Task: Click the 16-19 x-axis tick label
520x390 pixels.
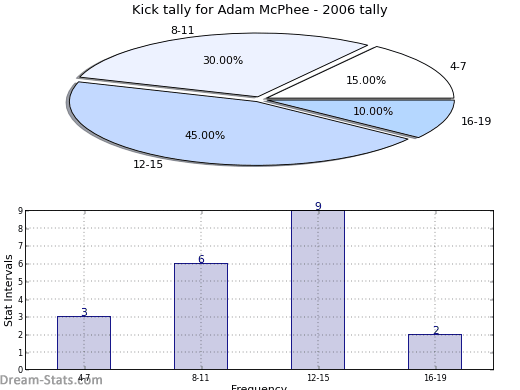Action: click(435, 378)
